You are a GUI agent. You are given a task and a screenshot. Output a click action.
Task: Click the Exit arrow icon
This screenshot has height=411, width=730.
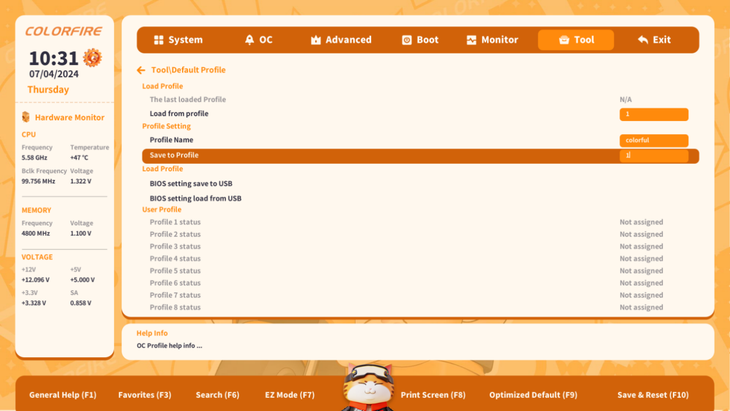click(x=642, y=40)
